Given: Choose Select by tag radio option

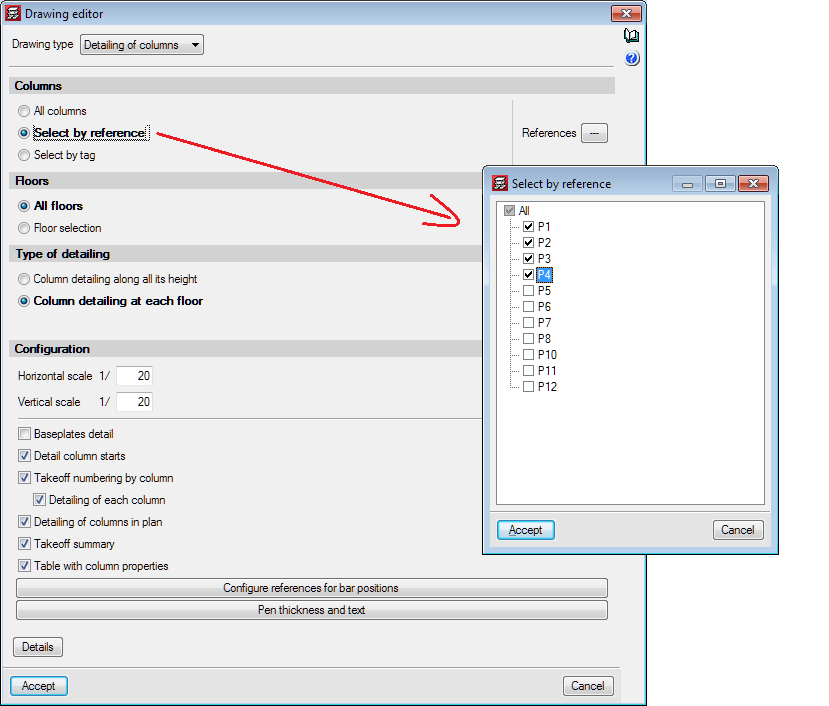Looking at the screenshot, I should 24,155.
